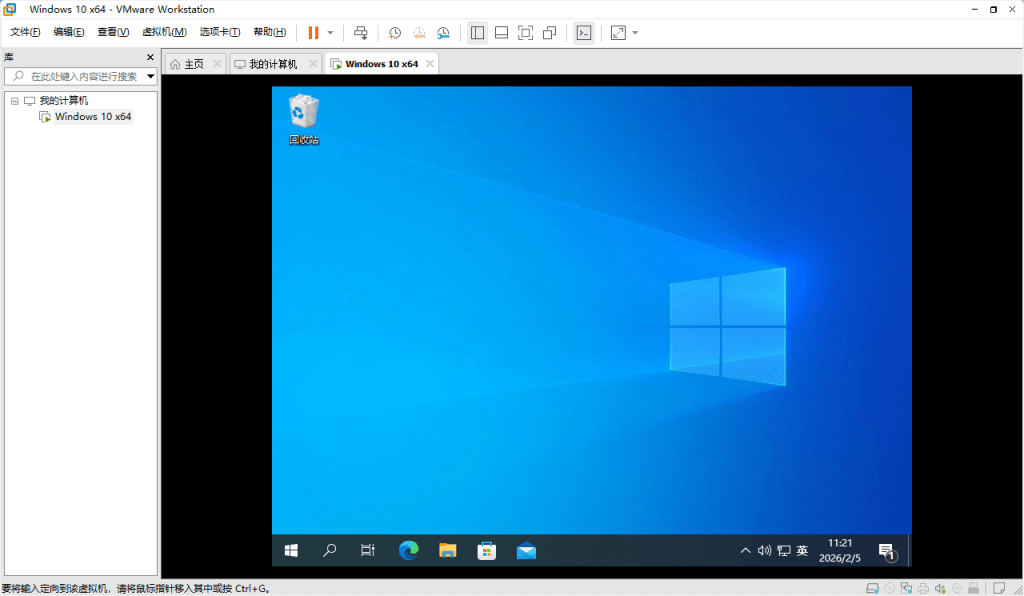
Task: Open Task View in guest taskbar
Action: coord(368,551)
